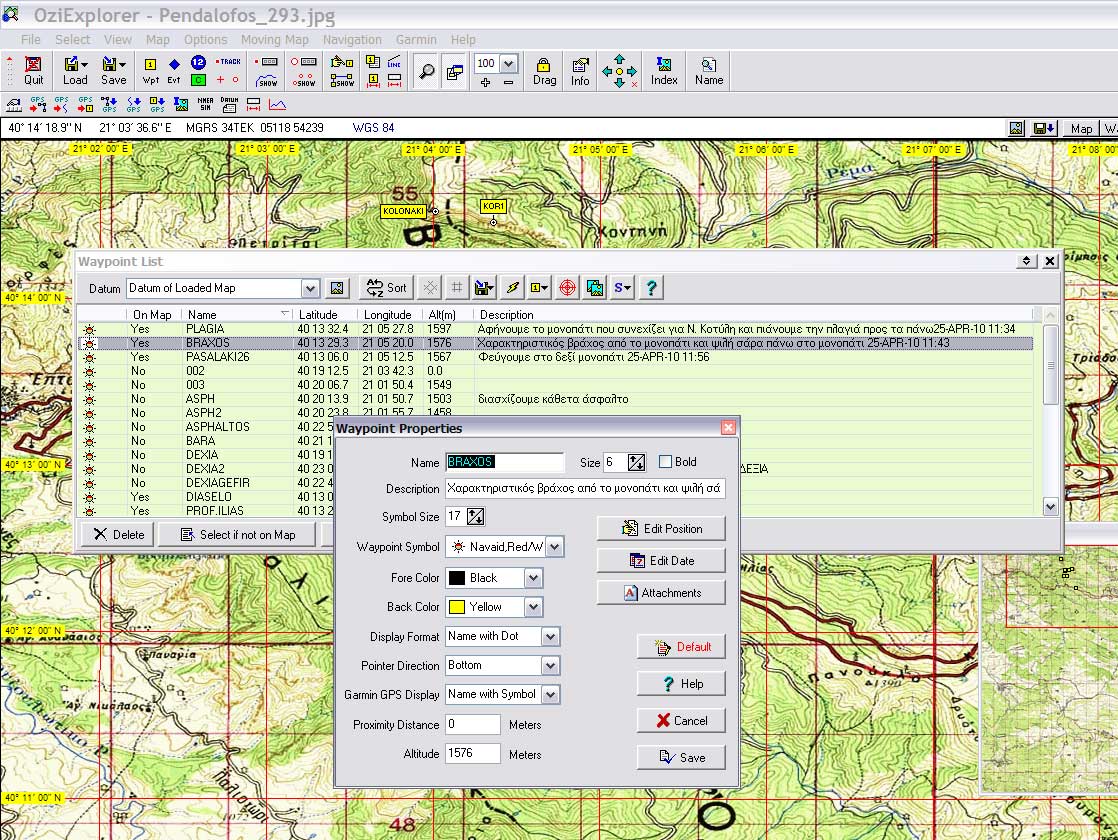Image resolution: width=1118 pixels, height=840 pixels.
Task: Expand the Pointer Direction dropdown
Action: coord(550,666)
